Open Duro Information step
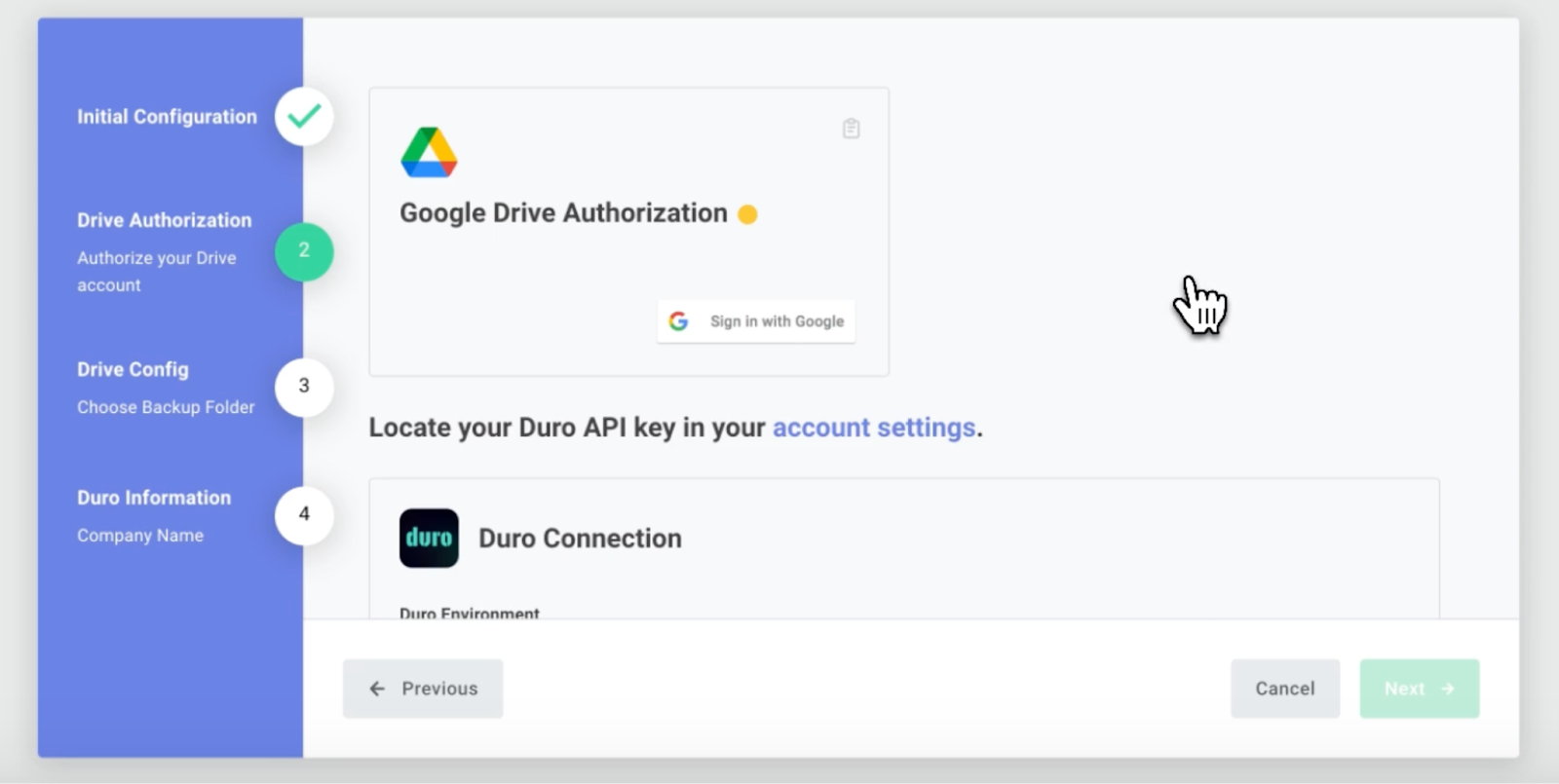Viewport: 1559px width, 784px height. click(x=154, y=498)
